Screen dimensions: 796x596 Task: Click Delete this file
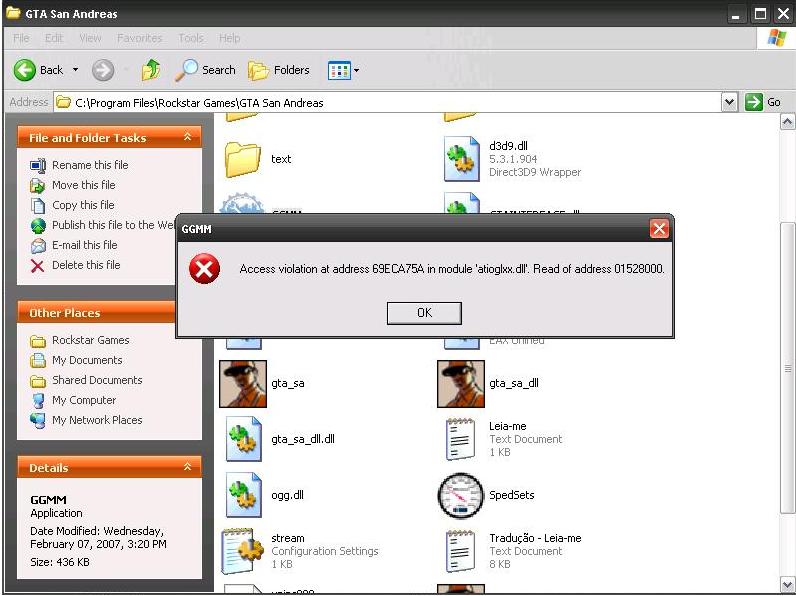[x=86, y=265]
